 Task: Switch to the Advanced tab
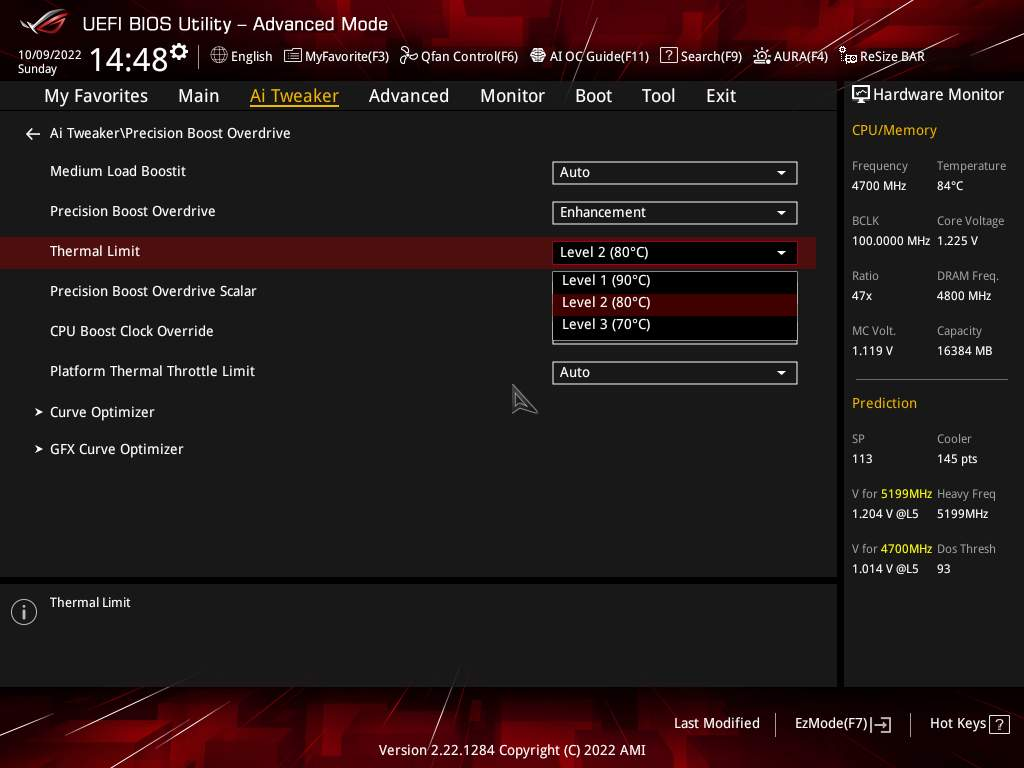[x=408, y=96]
